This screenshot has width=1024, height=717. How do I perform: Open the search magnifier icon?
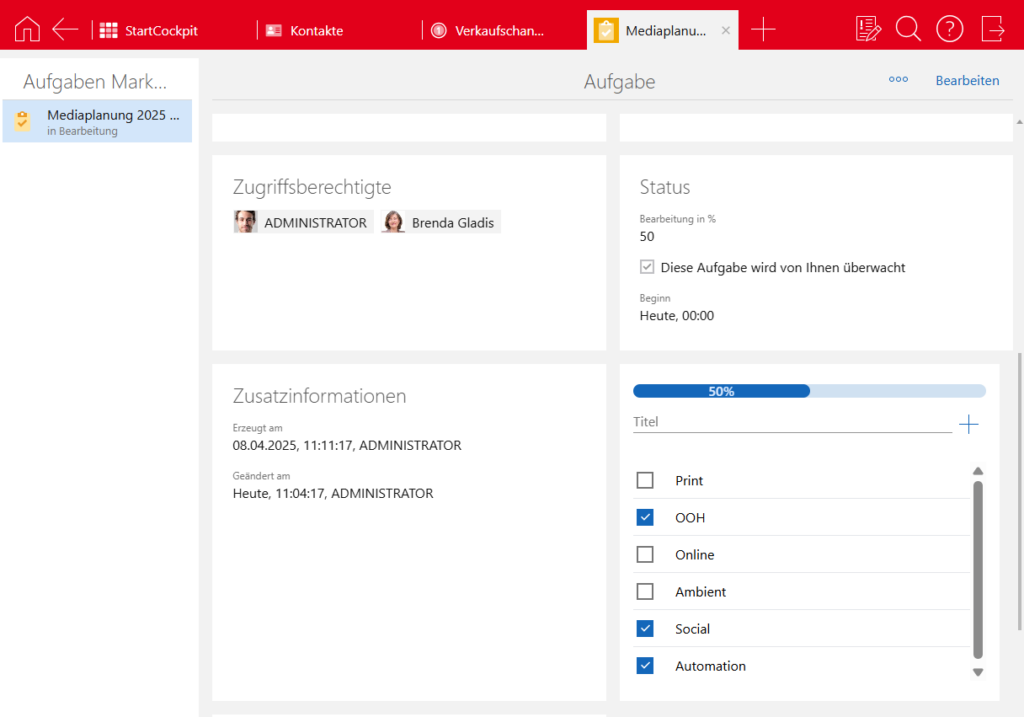point(908,29)
